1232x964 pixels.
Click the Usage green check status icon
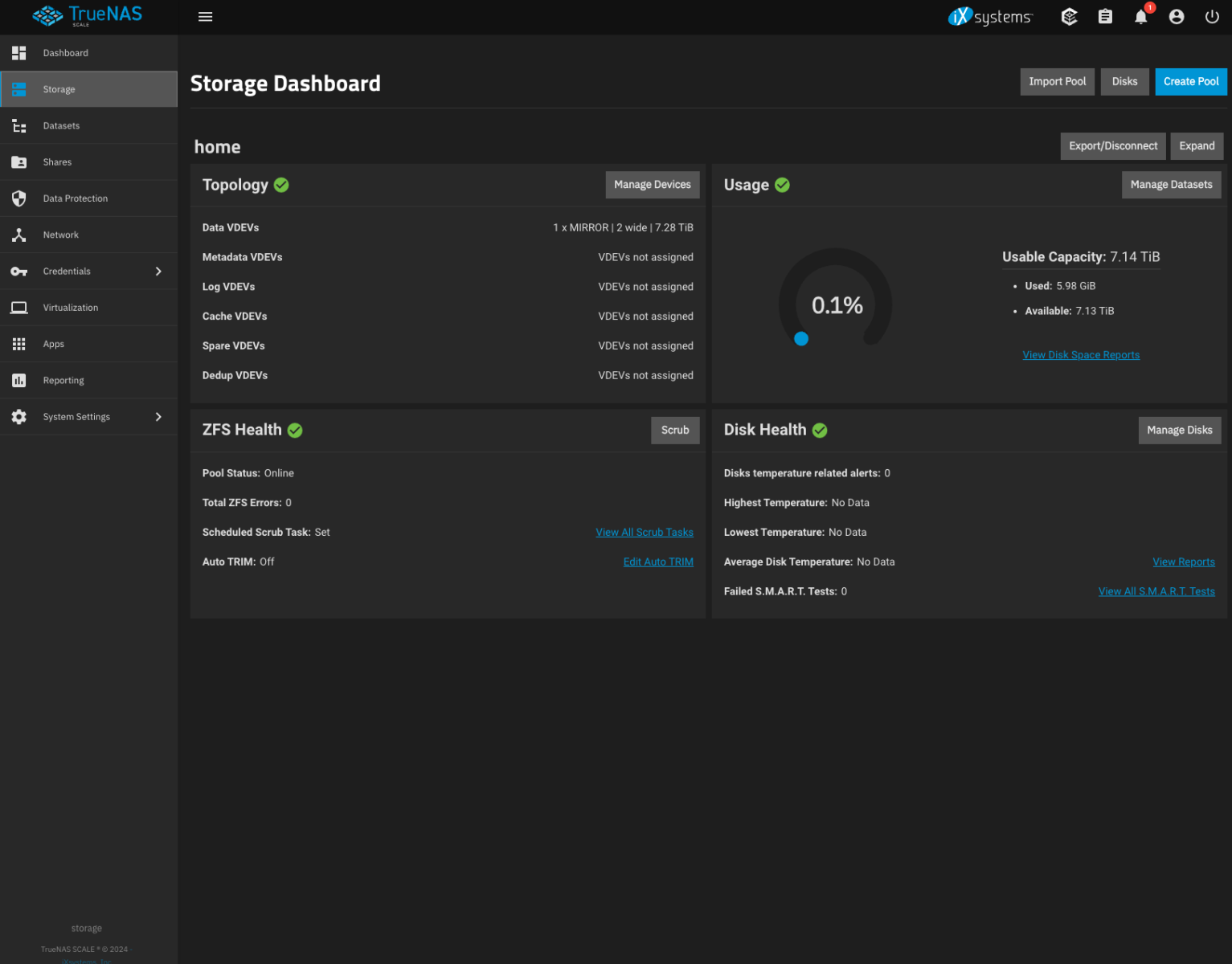[782, 185]
